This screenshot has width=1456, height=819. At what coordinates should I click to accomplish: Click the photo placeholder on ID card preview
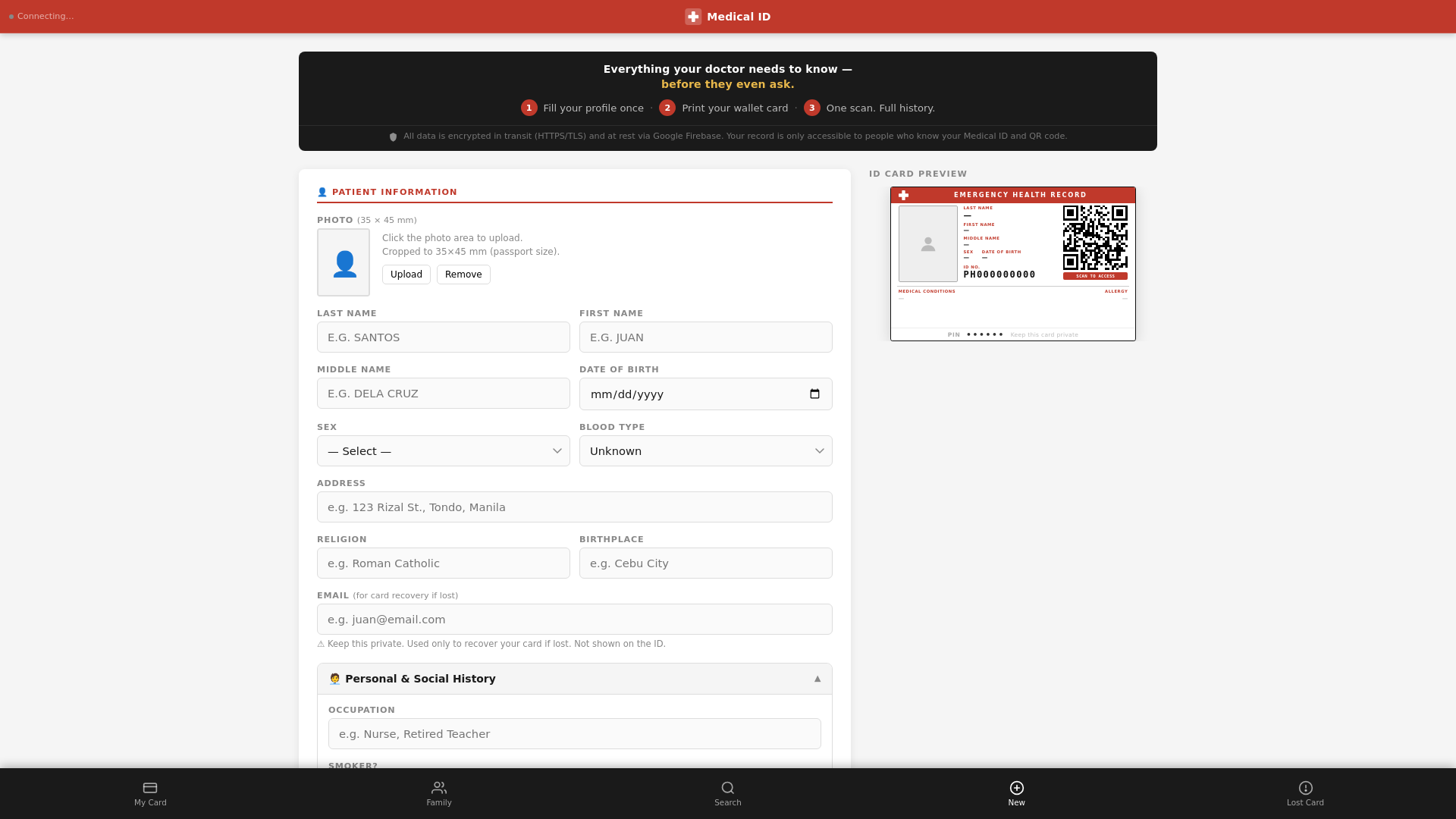click(x=928, y=244)
